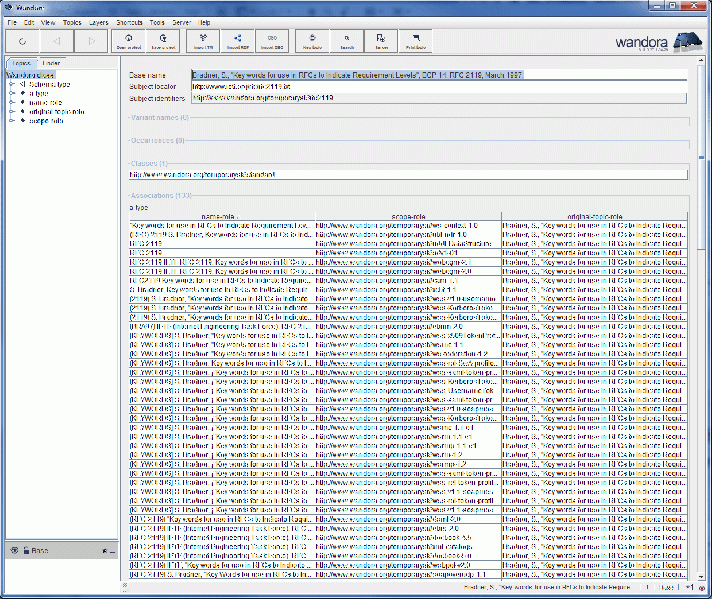Viewport: 712px width, 599px height.
Task: Click the Open project toolbar icon
Action: click(x=128, y=42)
